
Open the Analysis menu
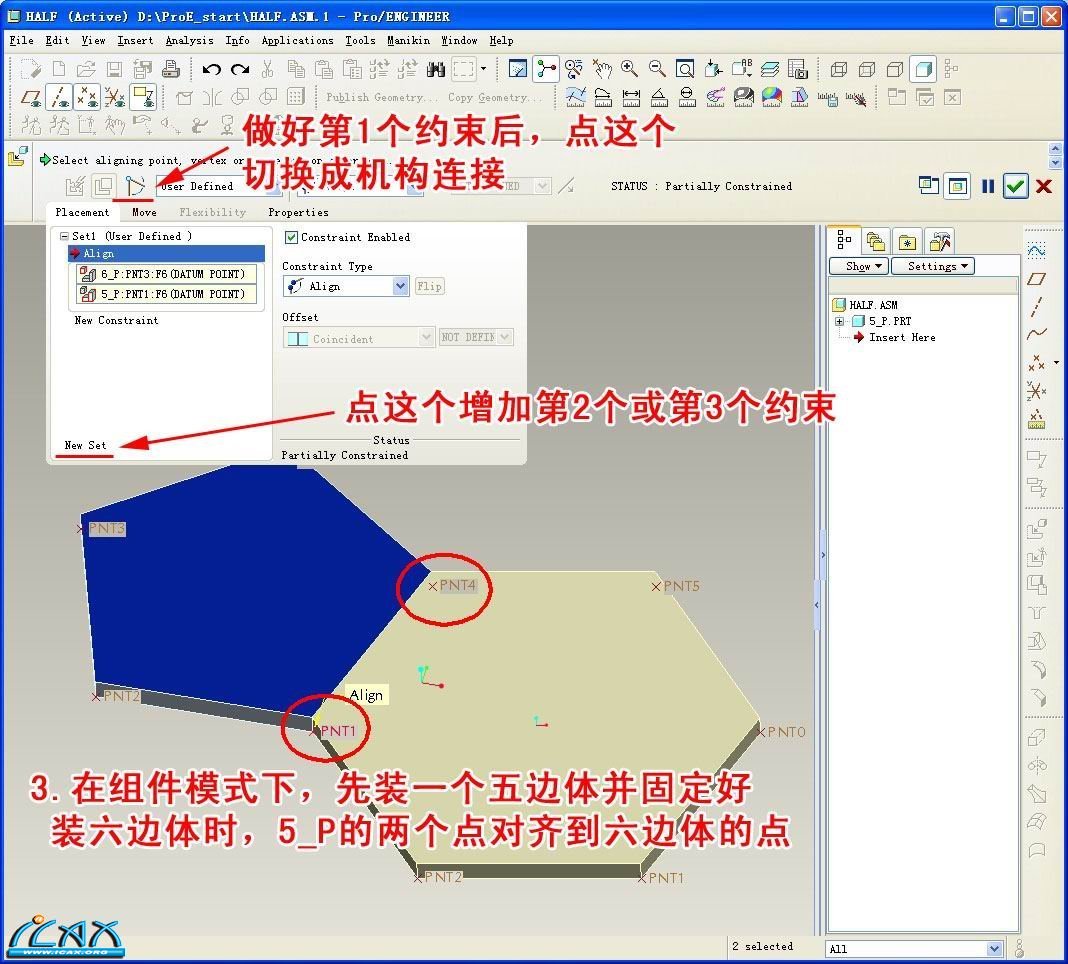pos(189,40)
